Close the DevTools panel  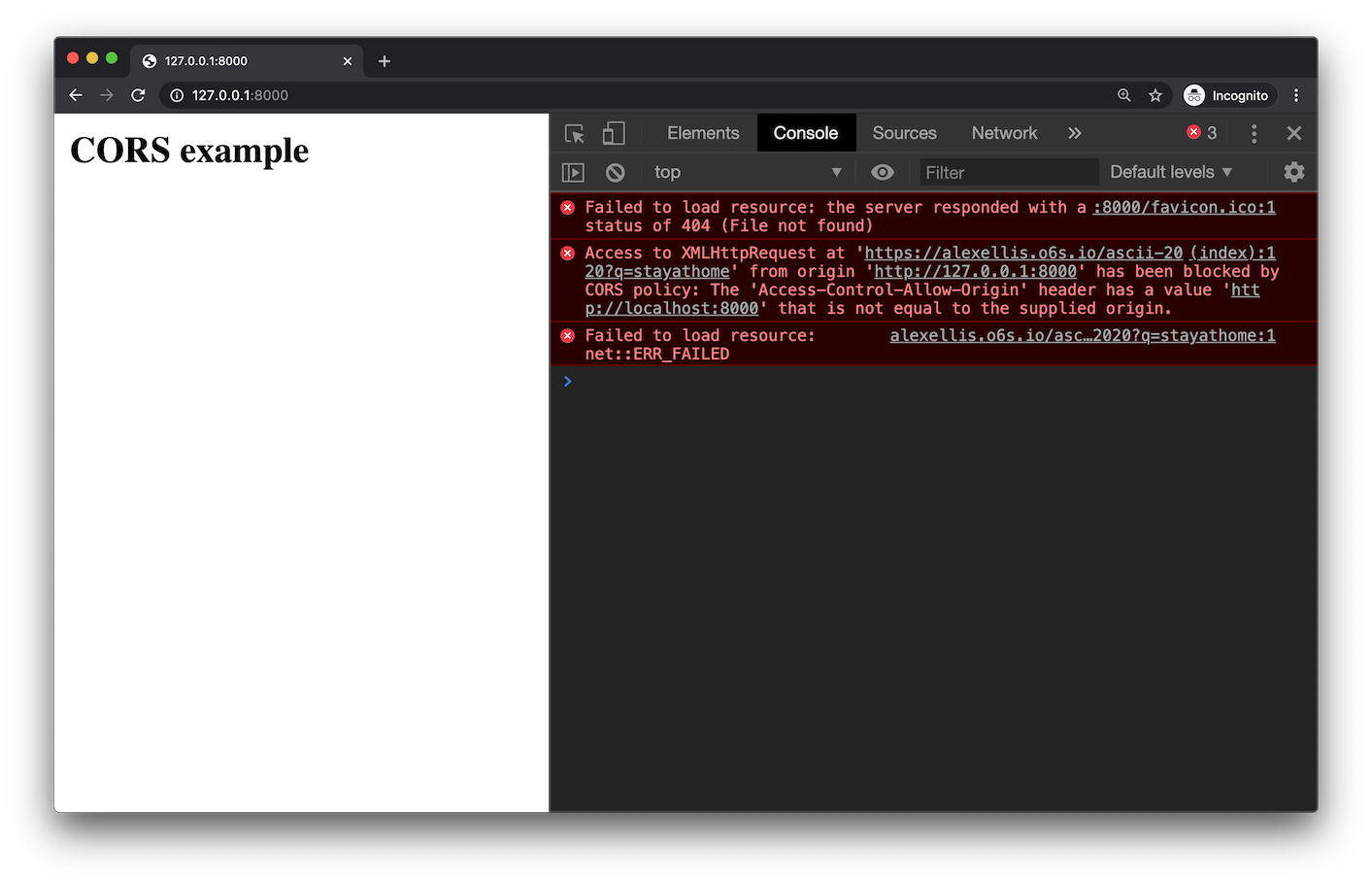[1294, 133]
